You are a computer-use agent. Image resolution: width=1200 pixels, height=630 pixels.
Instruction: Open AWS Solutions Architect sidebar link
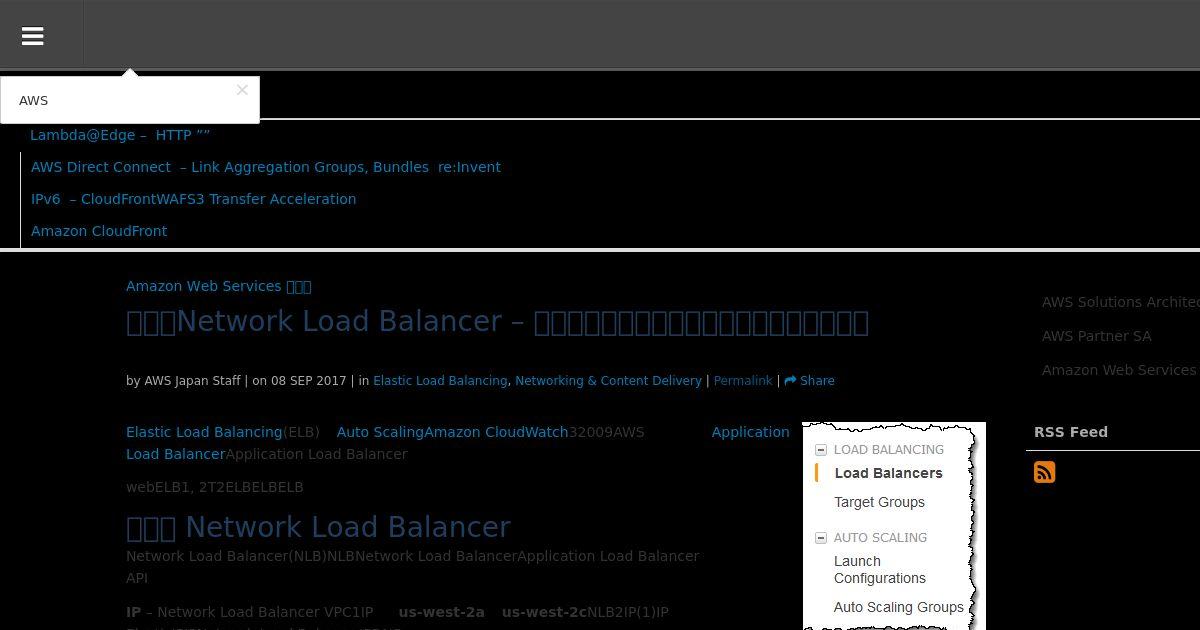tap(1120, 302)
